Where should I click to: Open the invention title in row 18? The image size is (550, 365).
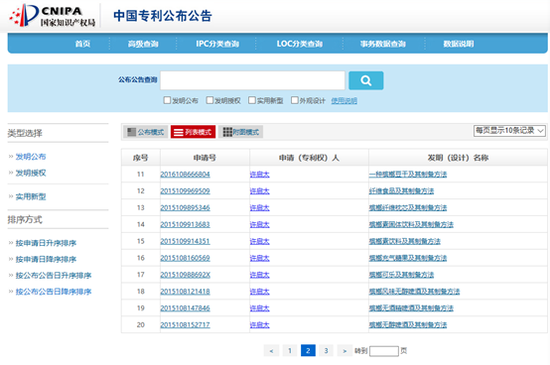click(x=414, y=291)
